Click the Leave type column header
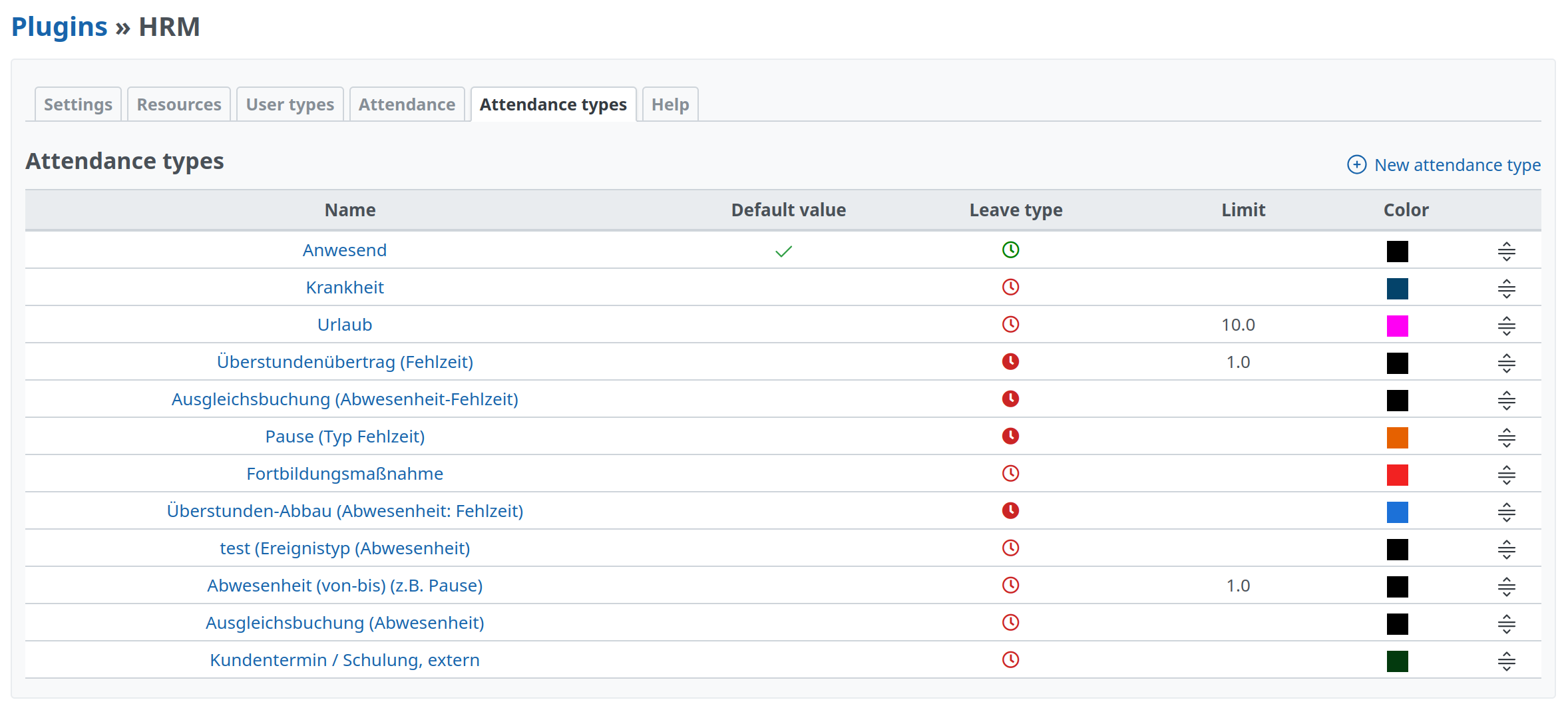Image resolution: width=1568 pixels, height=704 pixels. point(1016,210)
